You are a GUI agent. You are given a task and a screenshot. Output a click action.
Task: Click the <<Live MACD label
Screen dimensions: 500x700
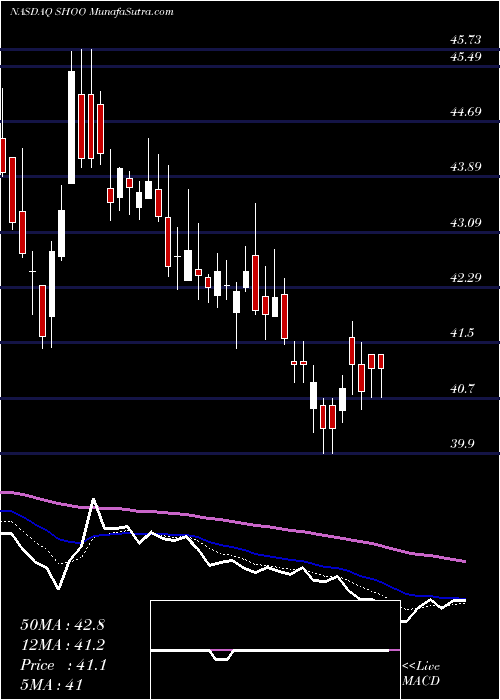point(421,674)
